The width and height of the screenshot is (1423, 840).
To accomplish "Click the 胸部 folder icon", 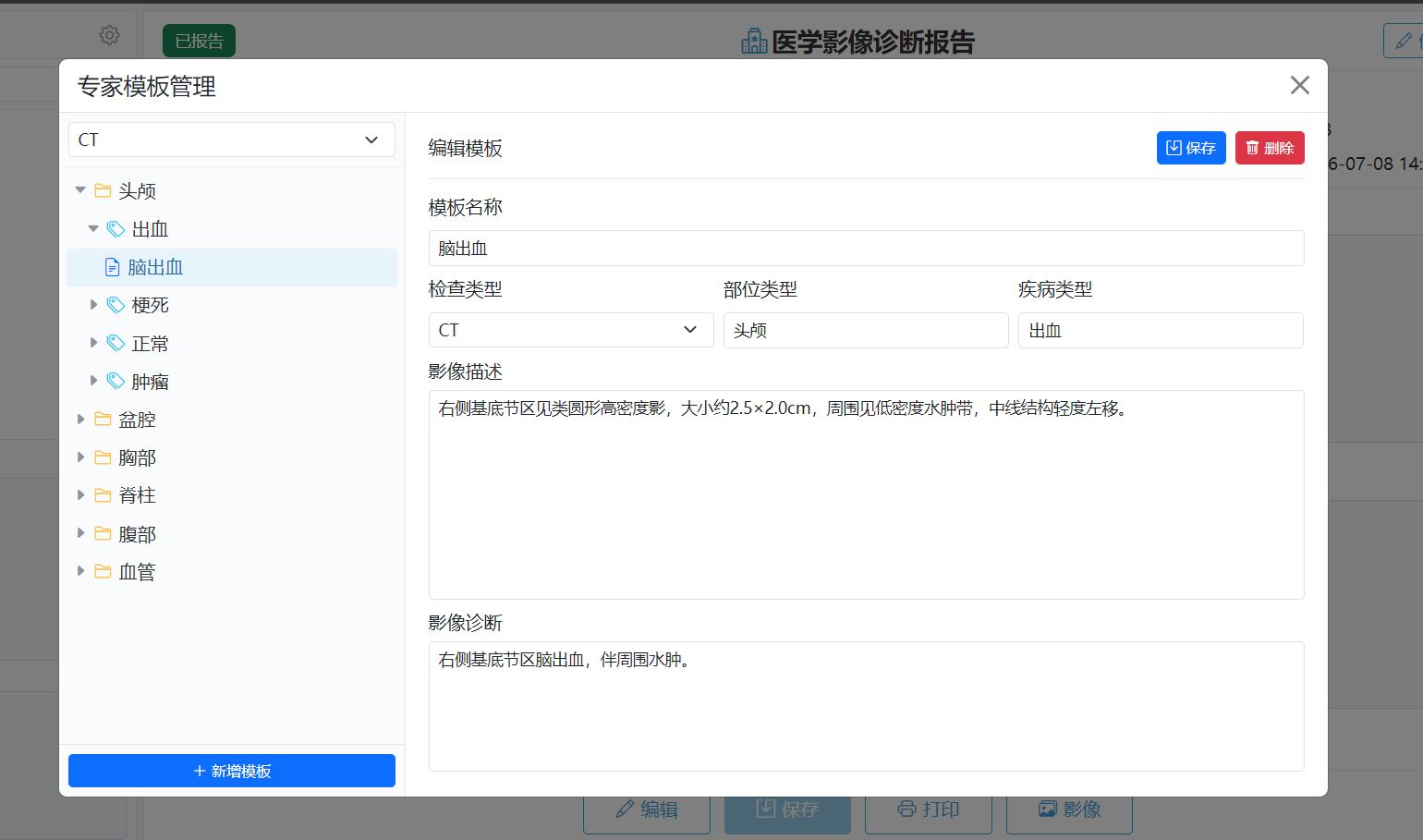I will [103, 457].
